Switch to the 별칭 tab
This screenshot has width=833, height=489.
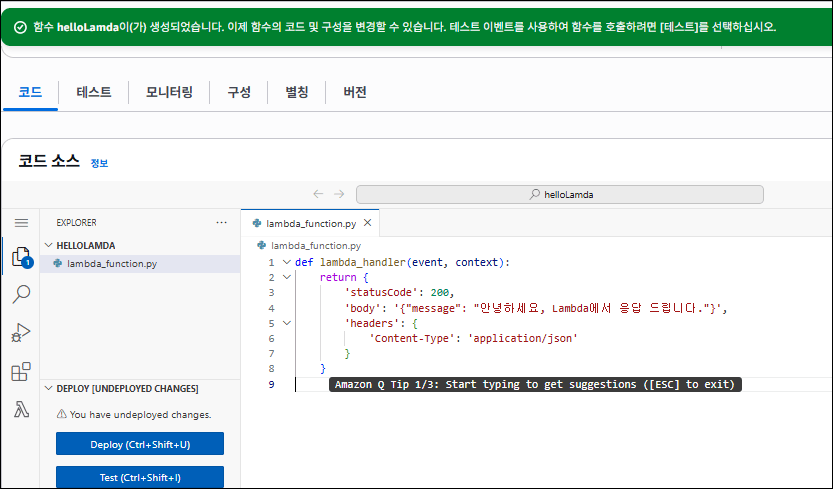pos(297,92)
